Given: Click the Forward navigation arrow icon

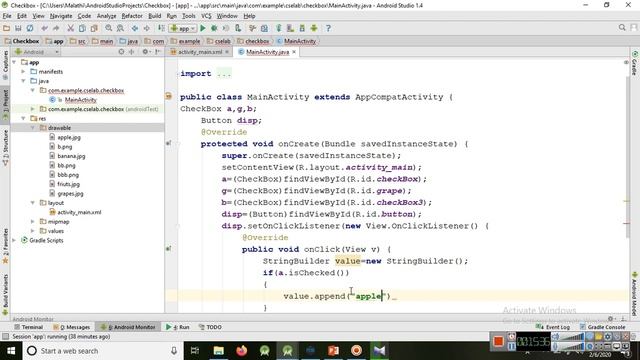Looking at the screenshot, I should pos(146,28).
